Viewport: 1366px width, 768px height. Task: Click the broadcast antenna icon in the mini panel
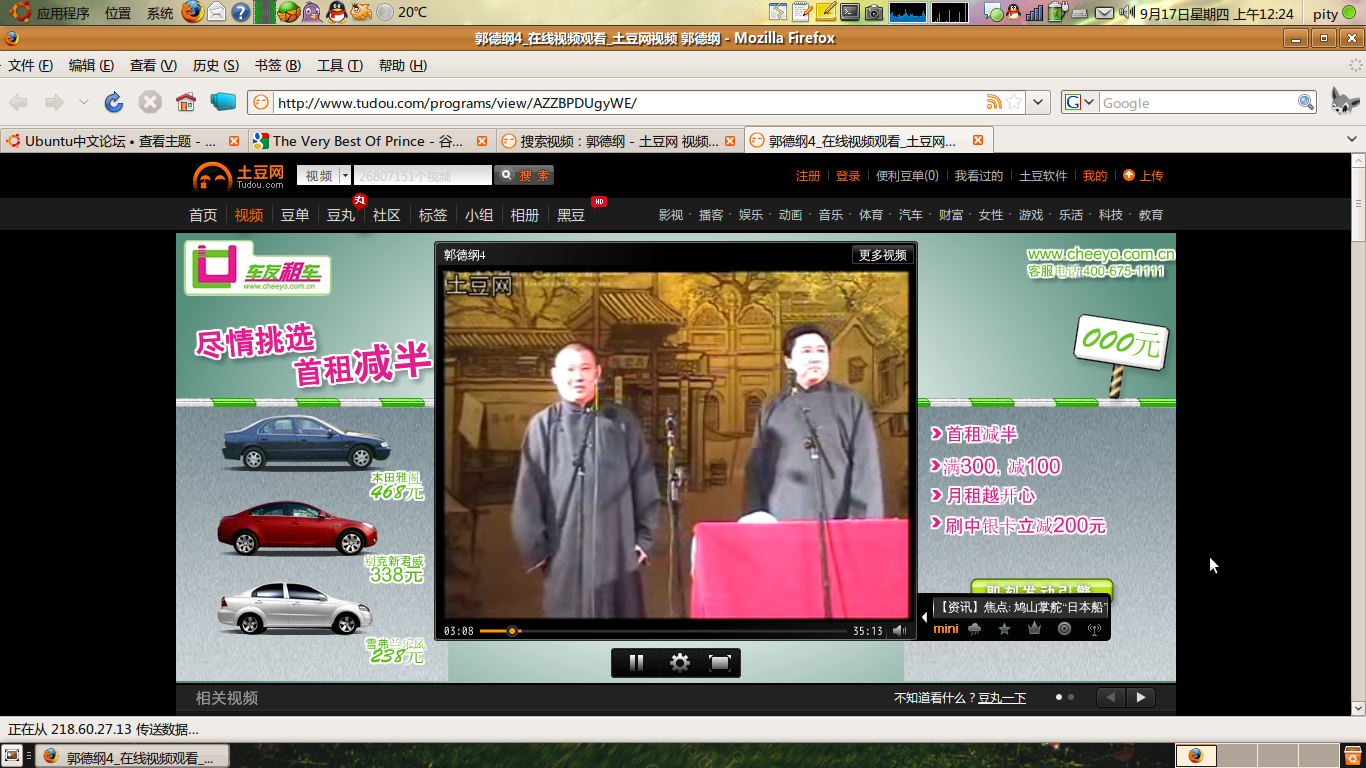(x=1094, y=629)
